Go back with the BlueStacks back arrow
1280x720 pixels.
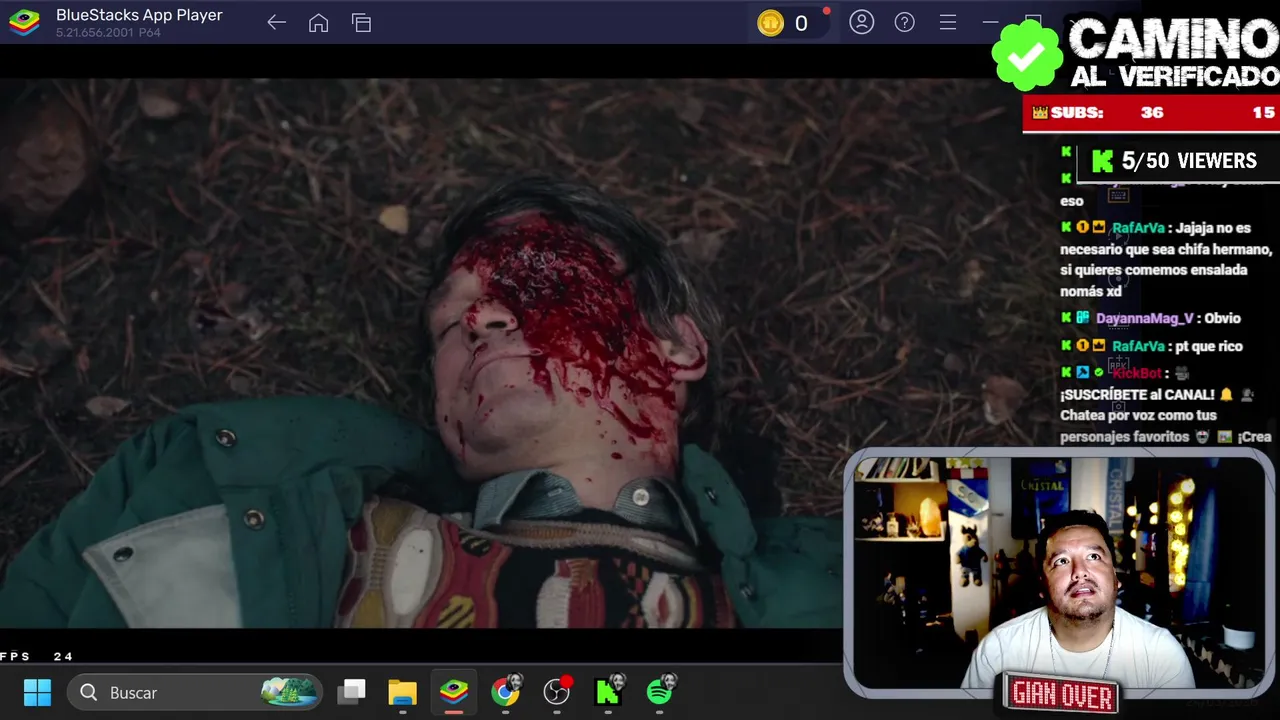(277, 23)
